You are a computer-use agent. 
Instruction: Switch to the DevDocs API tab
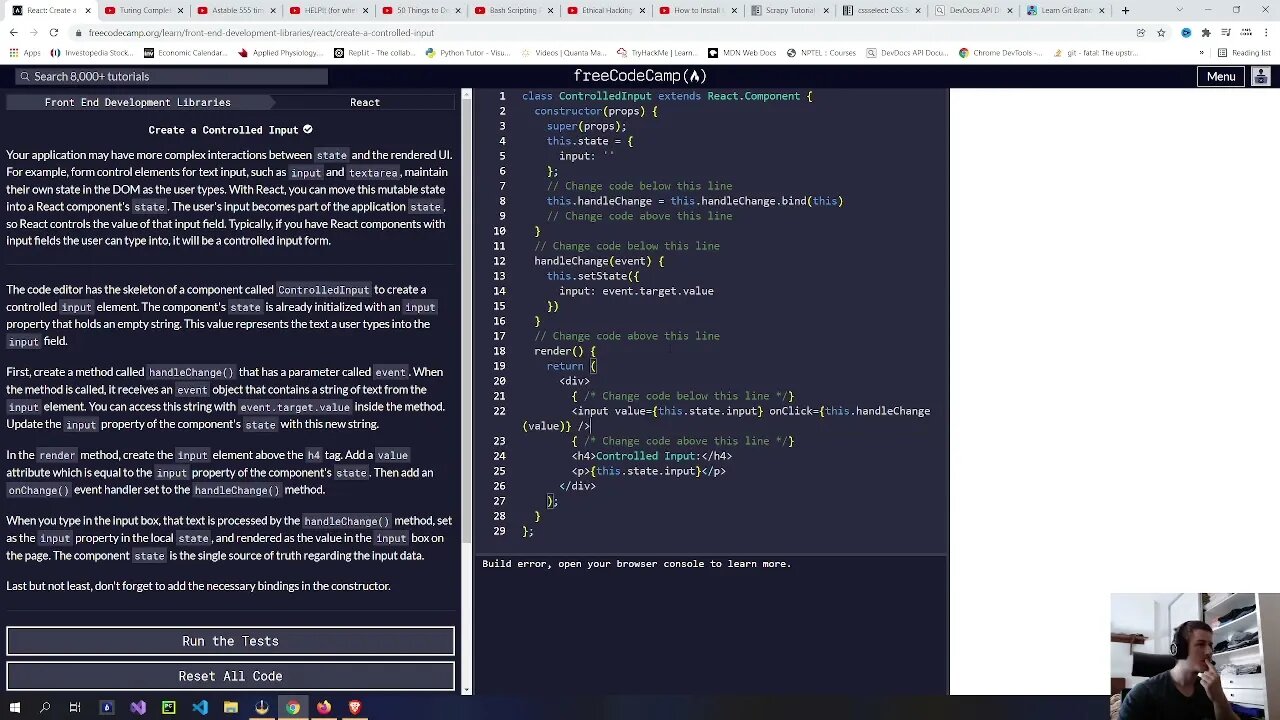[x=973, y=11]
